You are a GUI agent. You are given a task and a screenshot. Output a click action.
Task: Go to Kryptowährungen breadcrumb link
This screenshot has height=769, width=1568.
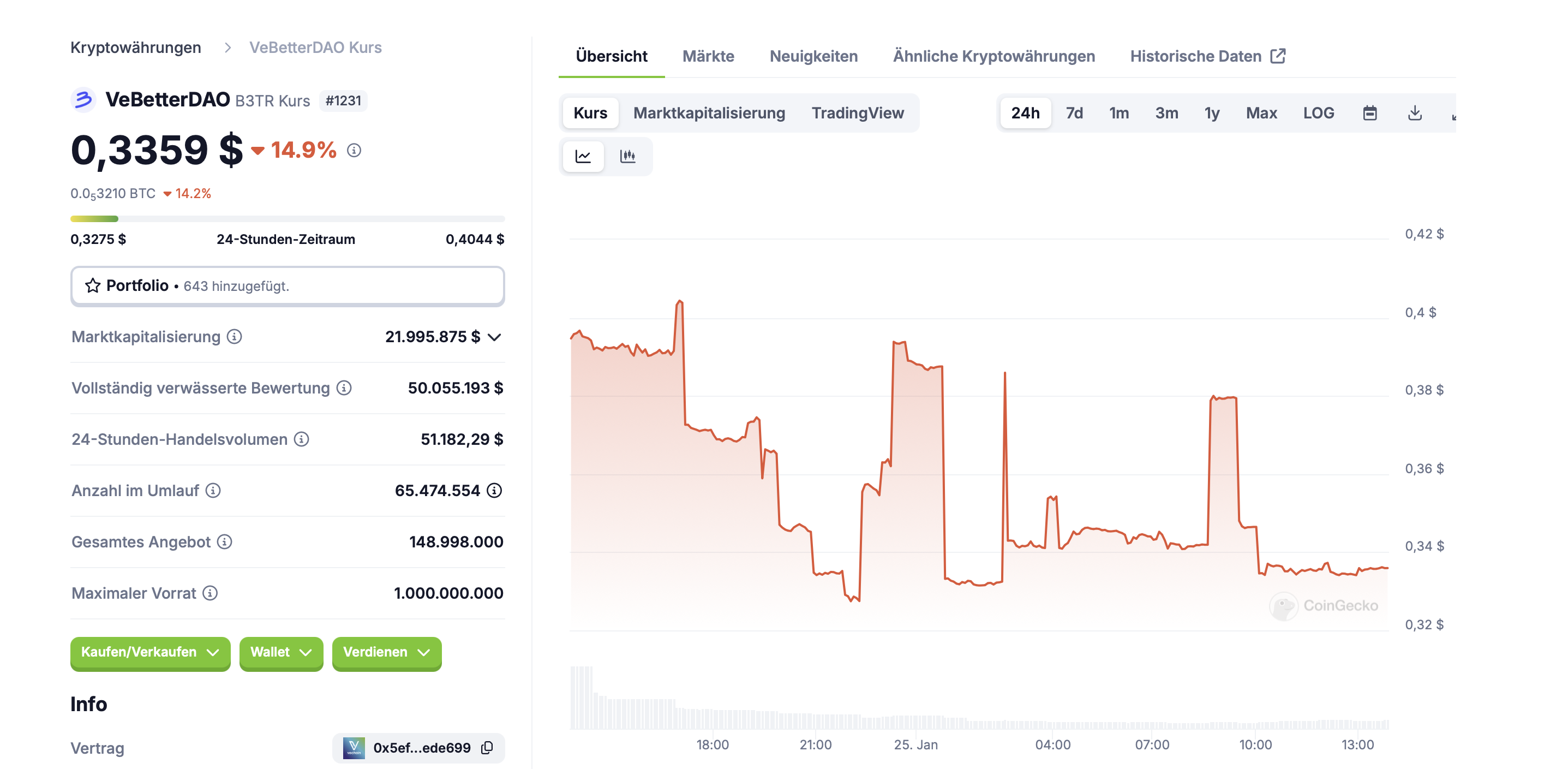[136, 47]
